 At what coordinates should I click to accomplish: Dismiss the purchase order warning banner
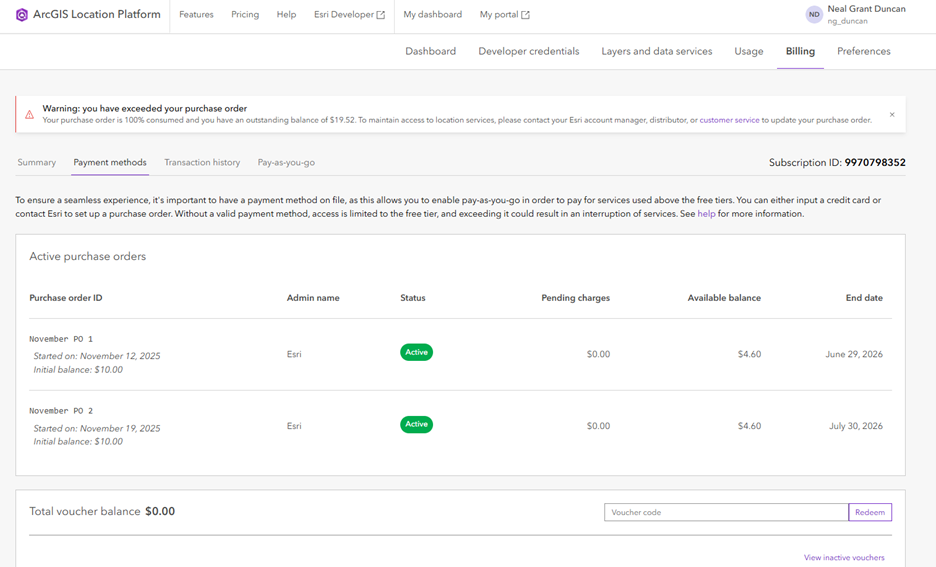tap(892, 115)
